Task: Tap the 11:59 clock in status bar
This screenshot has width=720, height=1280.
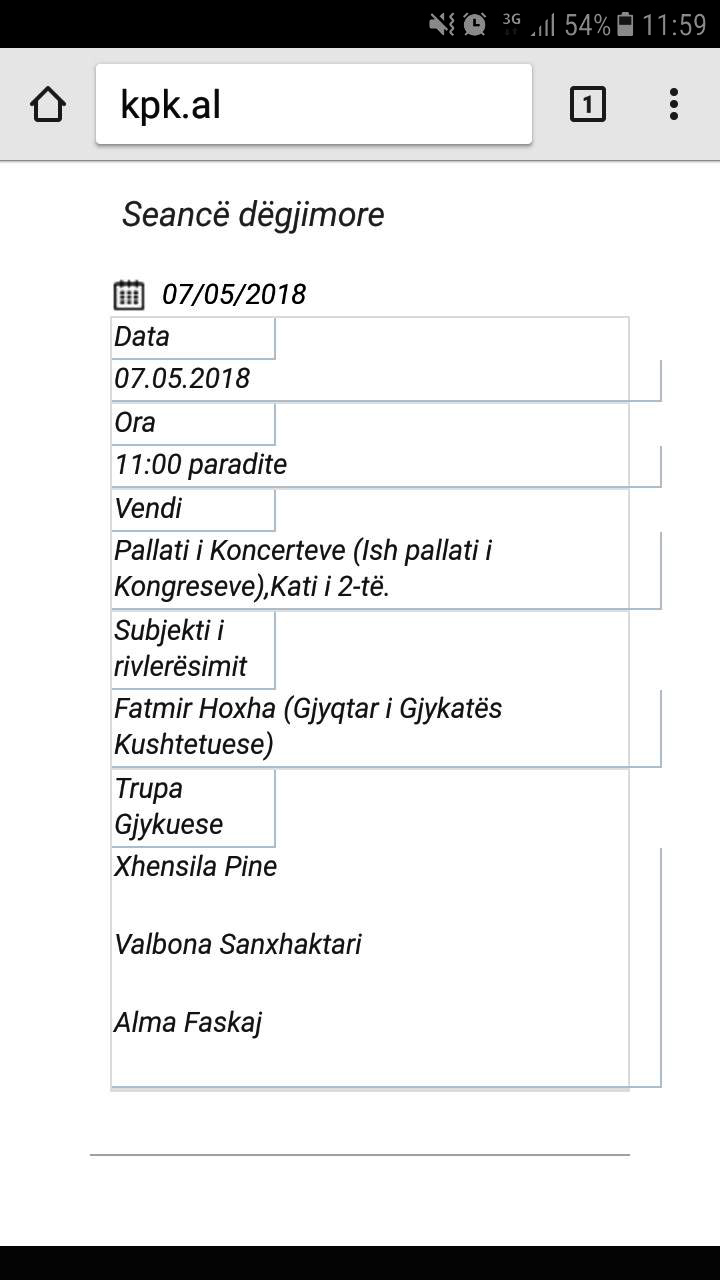Action: coord(674,24)
